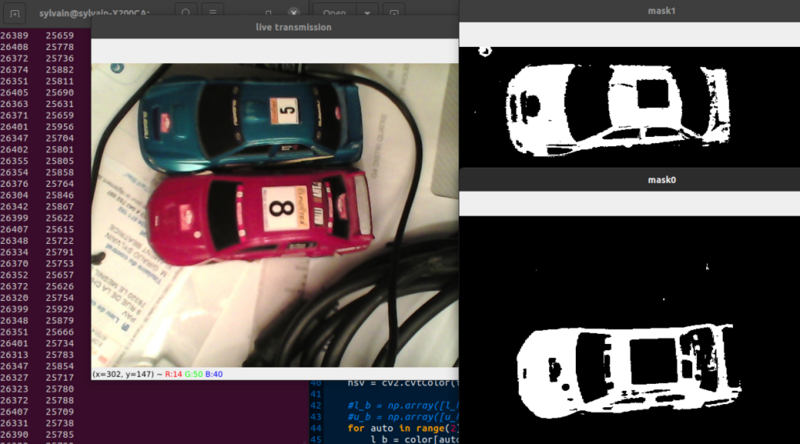
Task: Focus the mask0 window title bar
Action: pyautogui.click(x=629, y=180)
